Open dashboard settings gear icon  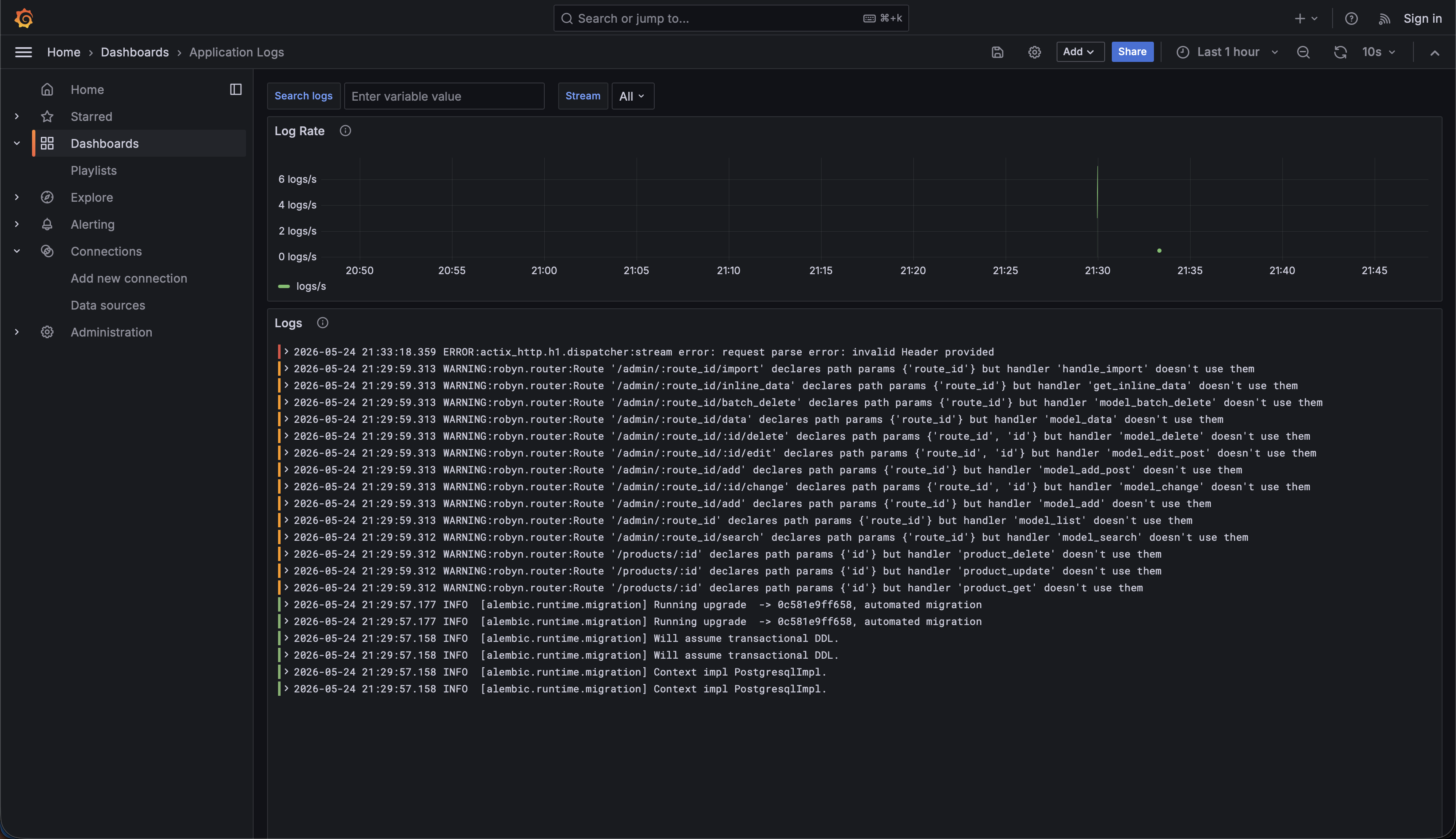point(1034,52)
